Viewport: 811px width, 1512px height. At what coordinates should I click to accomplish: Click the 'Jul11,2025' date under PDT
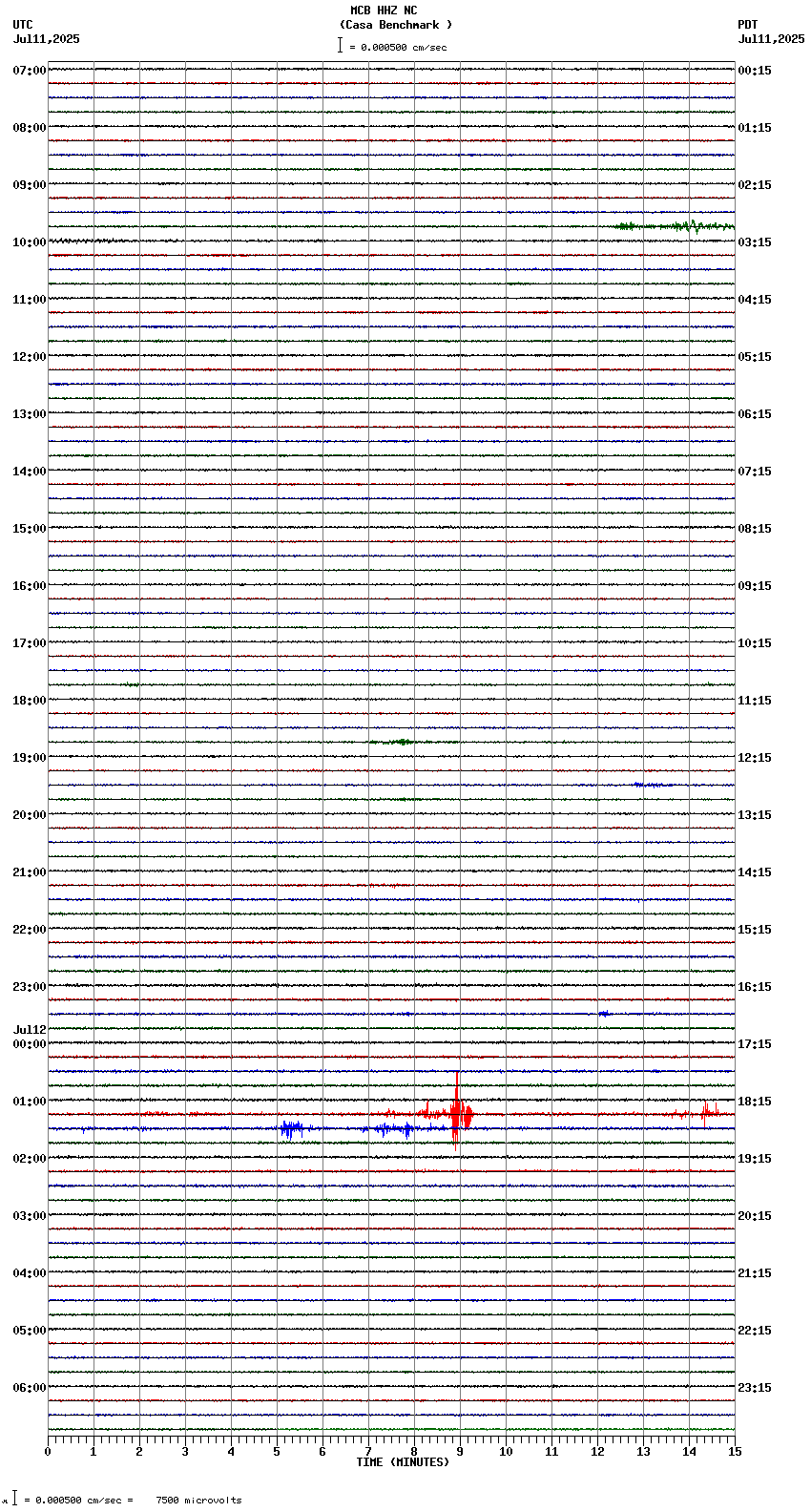coord(771,39)
